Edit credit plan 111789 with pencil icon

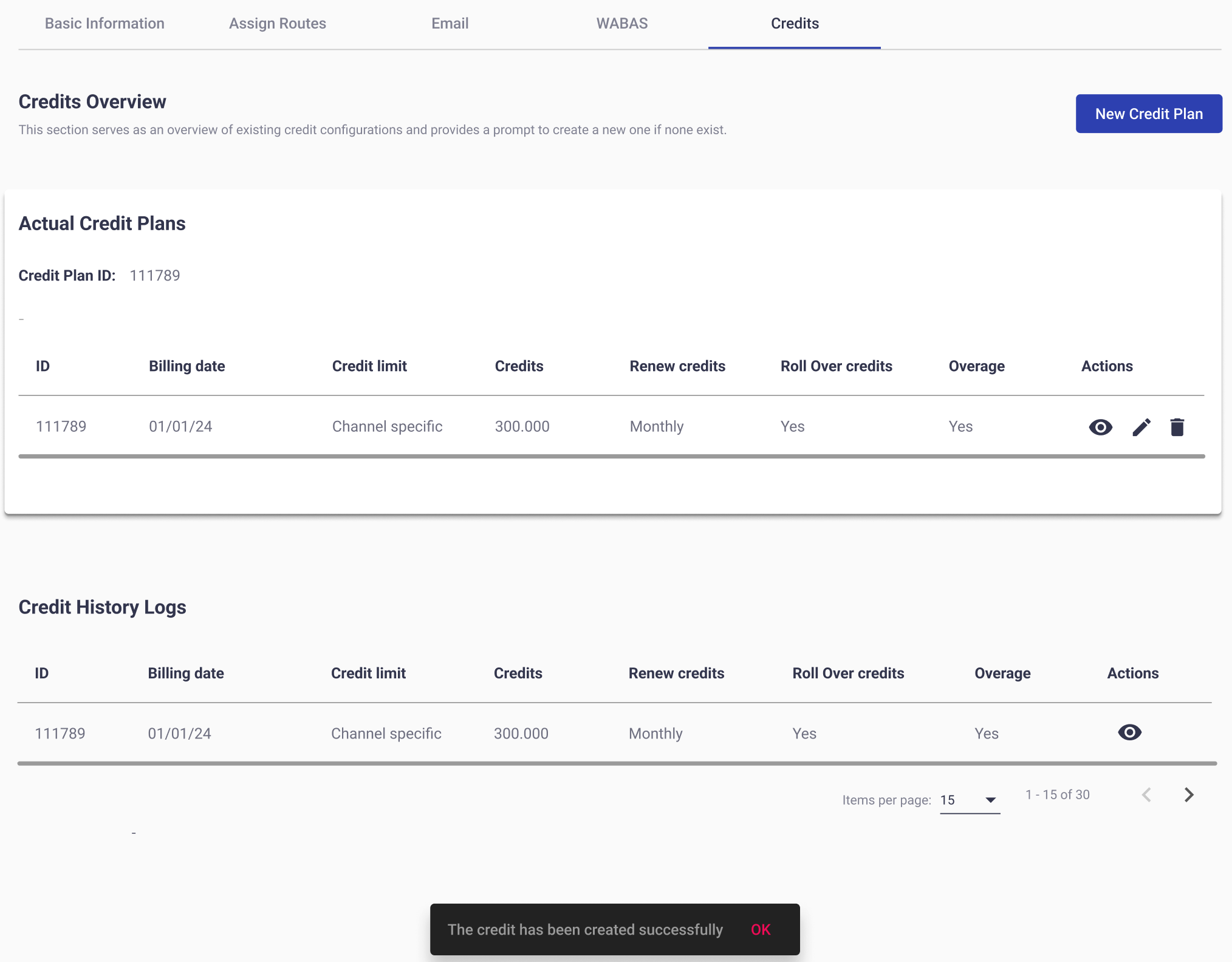click(1141, 428)
